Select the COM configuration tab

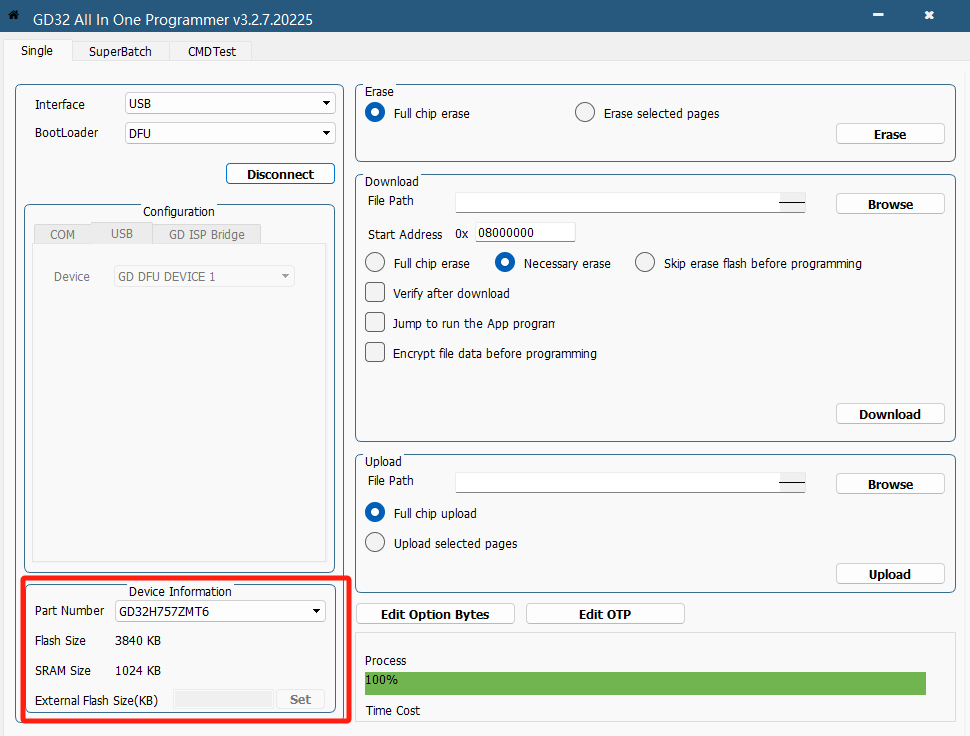pos(62,234)
